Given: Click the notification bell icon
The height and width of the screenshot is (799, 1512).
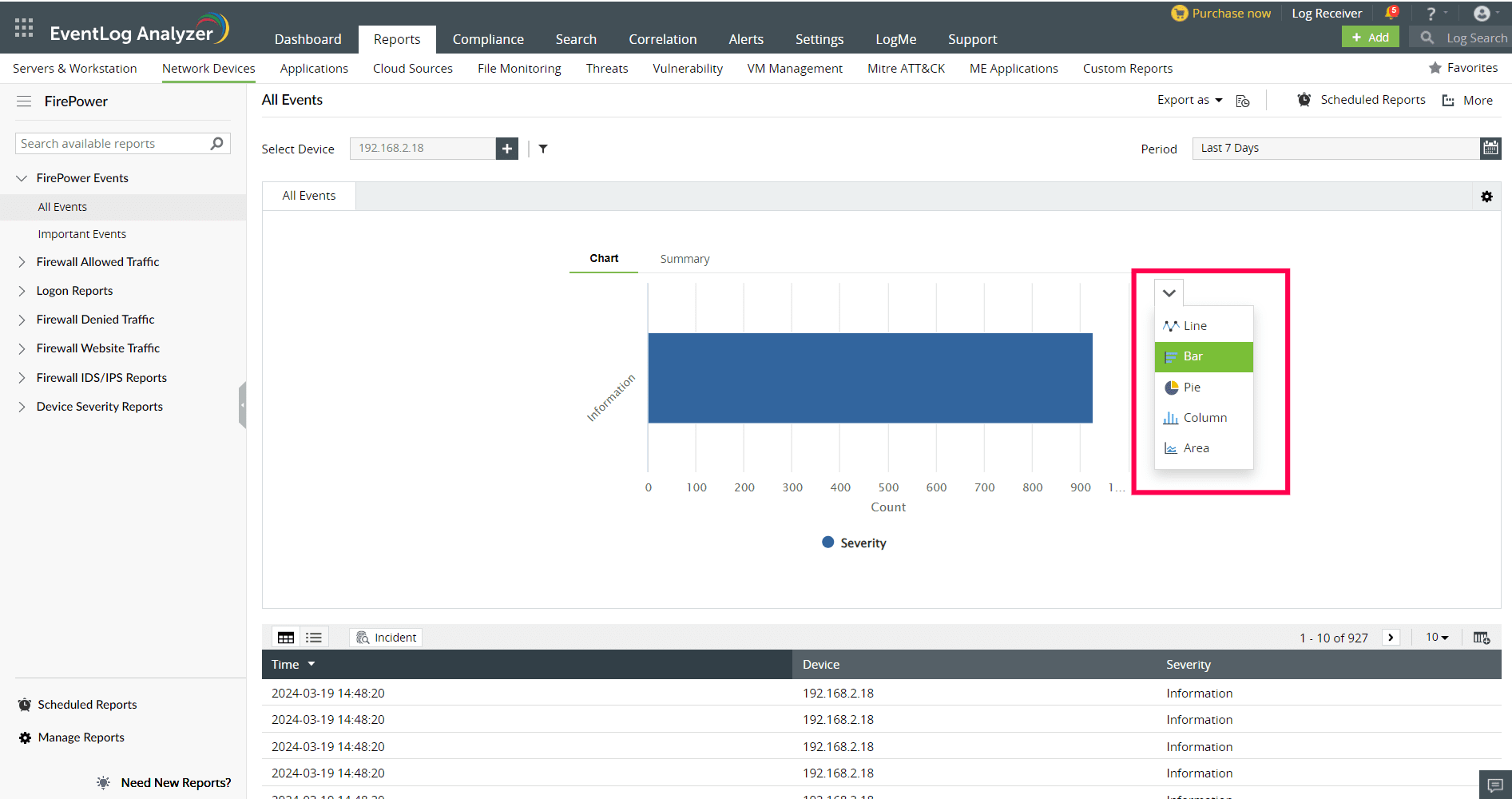Looking at the screenshot, I should tap(1391, 13).
